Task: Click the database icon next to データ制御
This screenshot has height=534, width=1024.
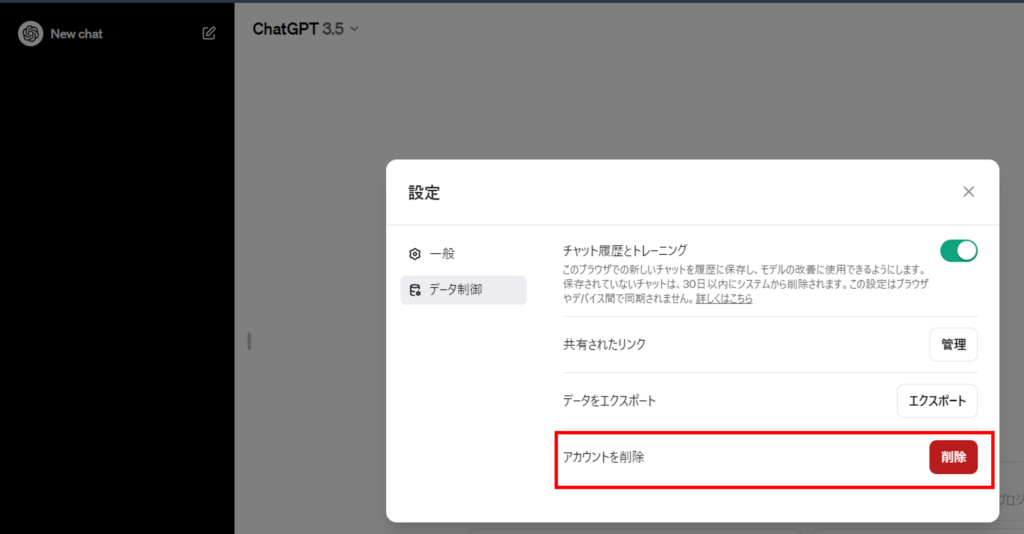Action: (x=415, y=290)
